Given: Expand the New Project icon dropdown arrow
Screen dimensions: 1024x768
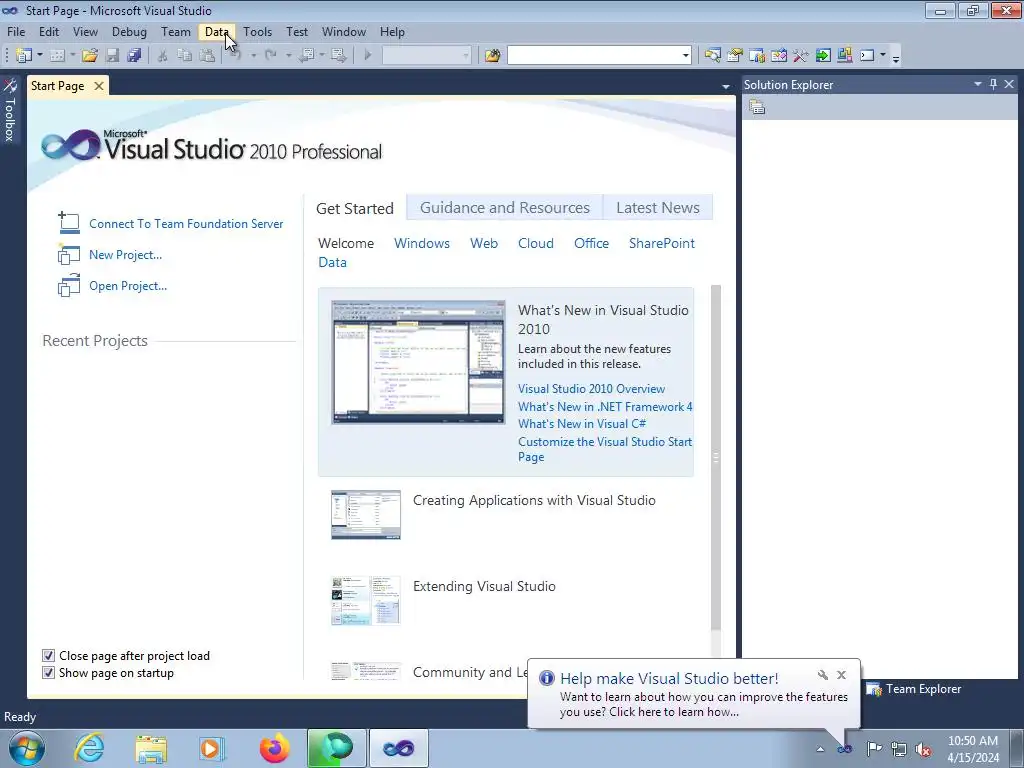Looking at the screenshot, I should tap(40, 56).
